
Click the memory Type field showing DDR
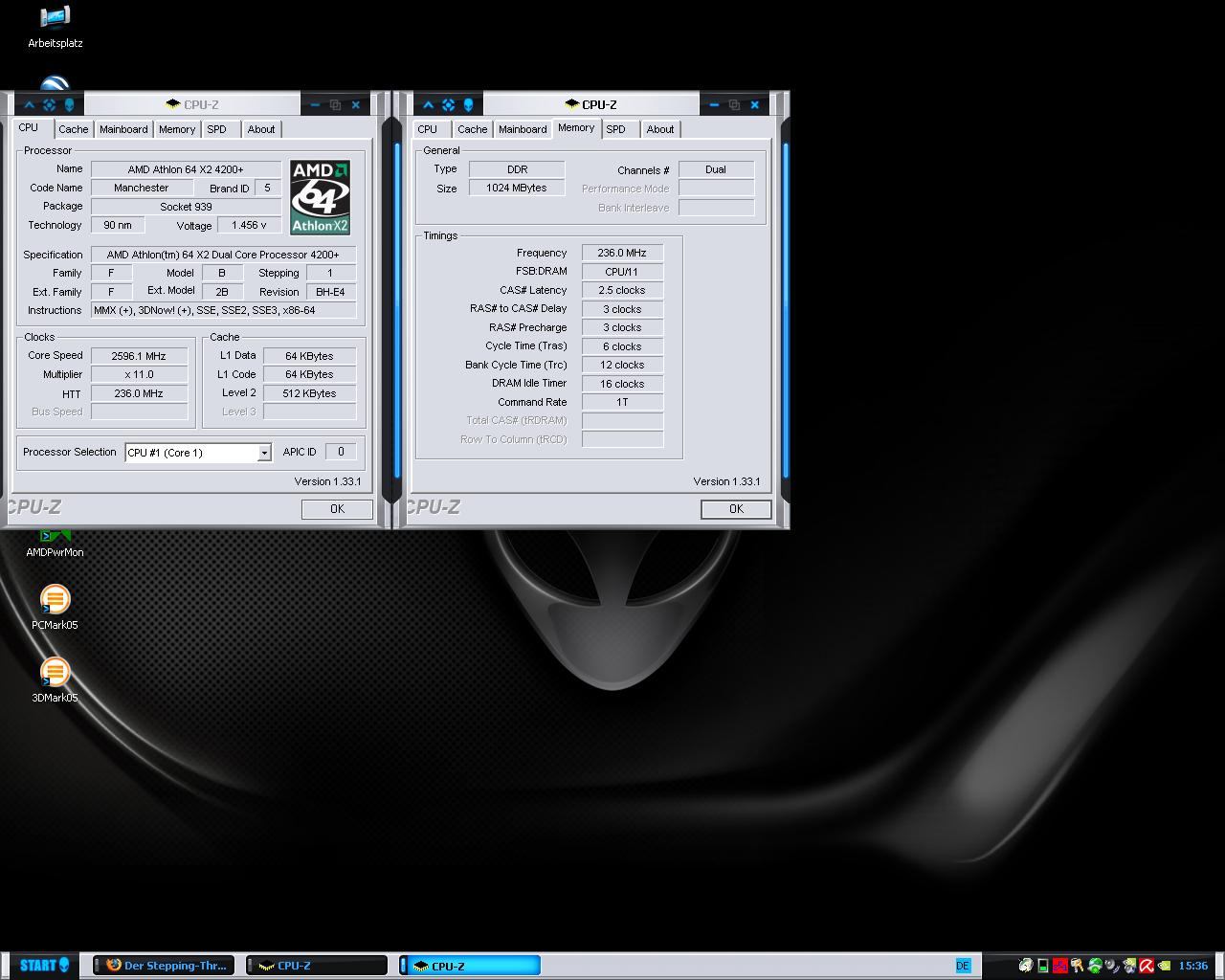pos(517,169)
